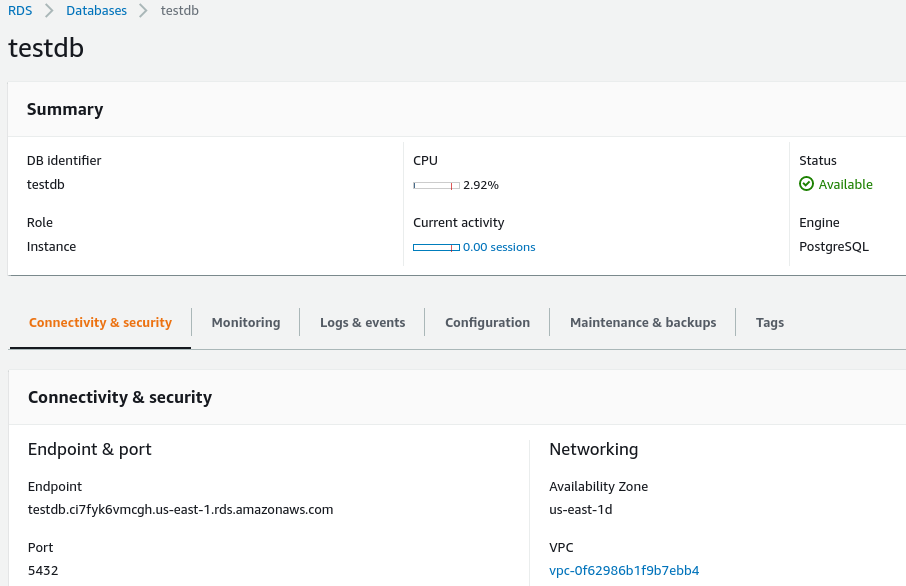
Task: Click the chevron separator after RDS breadcrumb
Action: 48,11
